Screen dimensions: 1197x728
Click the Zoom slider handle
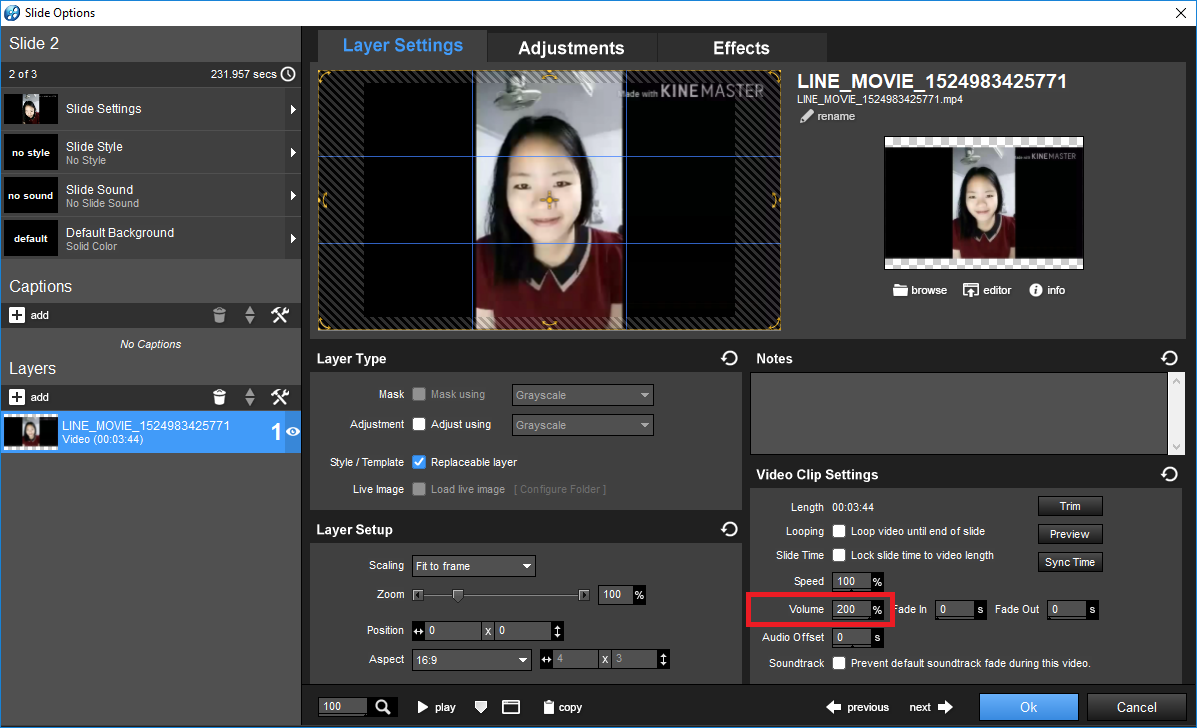point(458,595)
